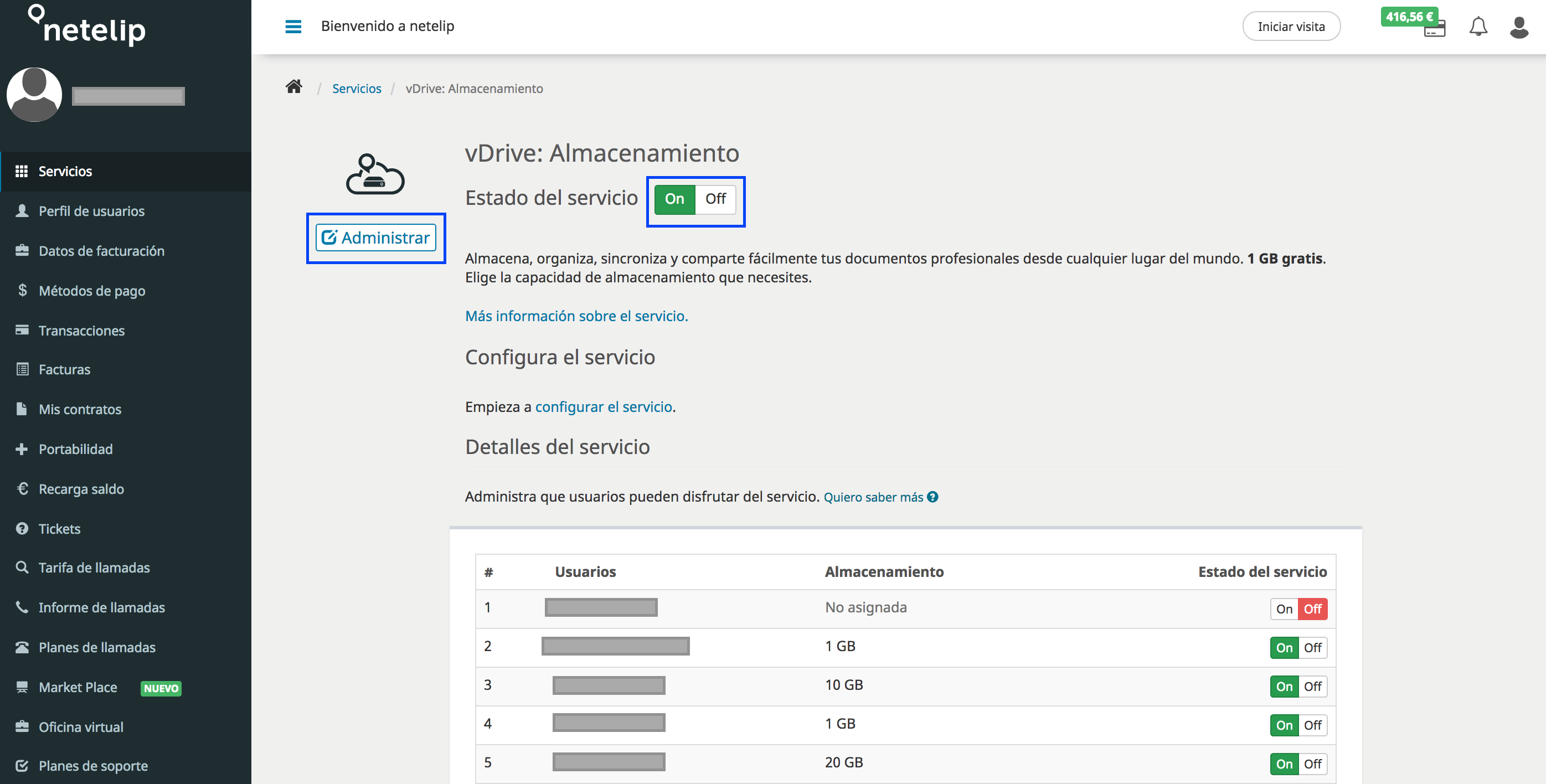Click the blurred username in row 2

click(x=615, y=646)
